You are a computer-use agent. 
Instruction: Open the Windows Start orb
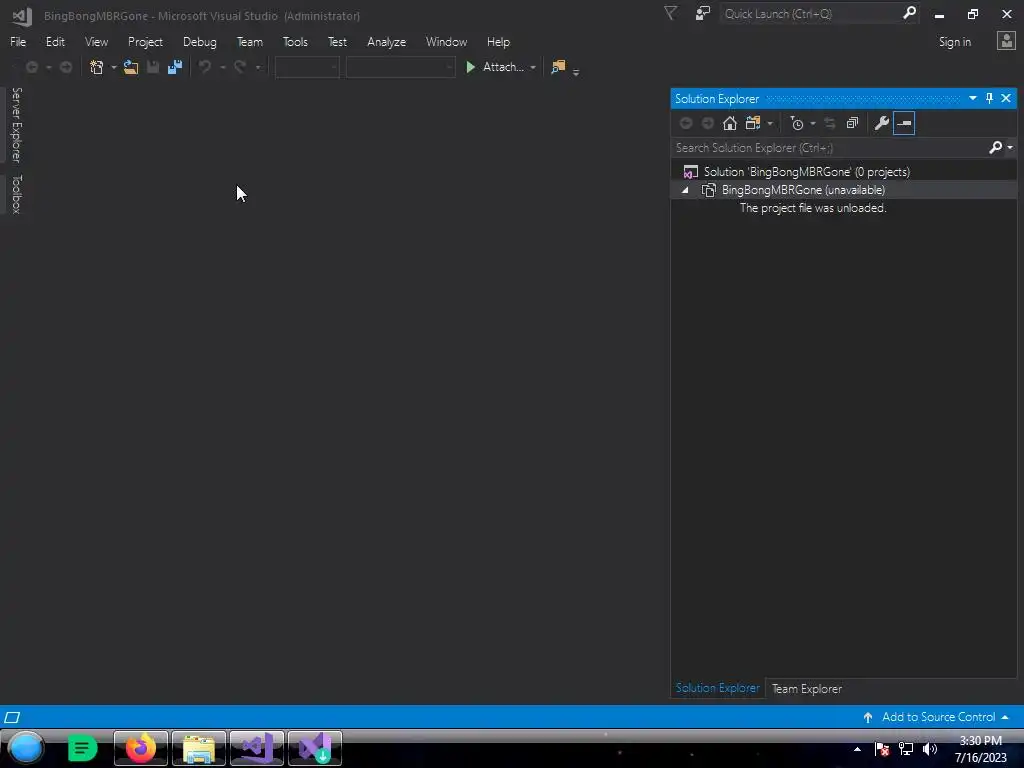[26, 748]
